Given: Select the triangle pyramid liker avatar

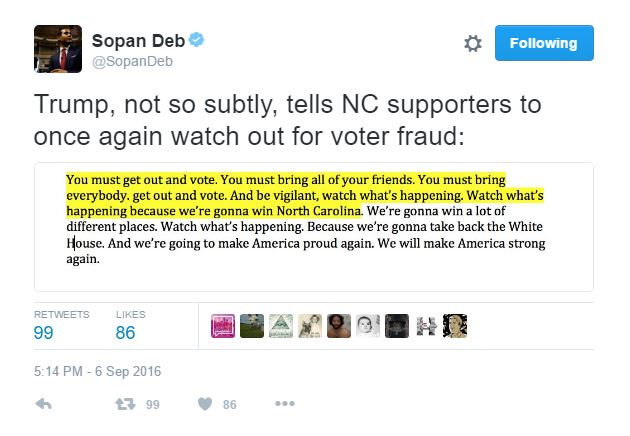Looking at the screenshot, I should click(281, 327).
